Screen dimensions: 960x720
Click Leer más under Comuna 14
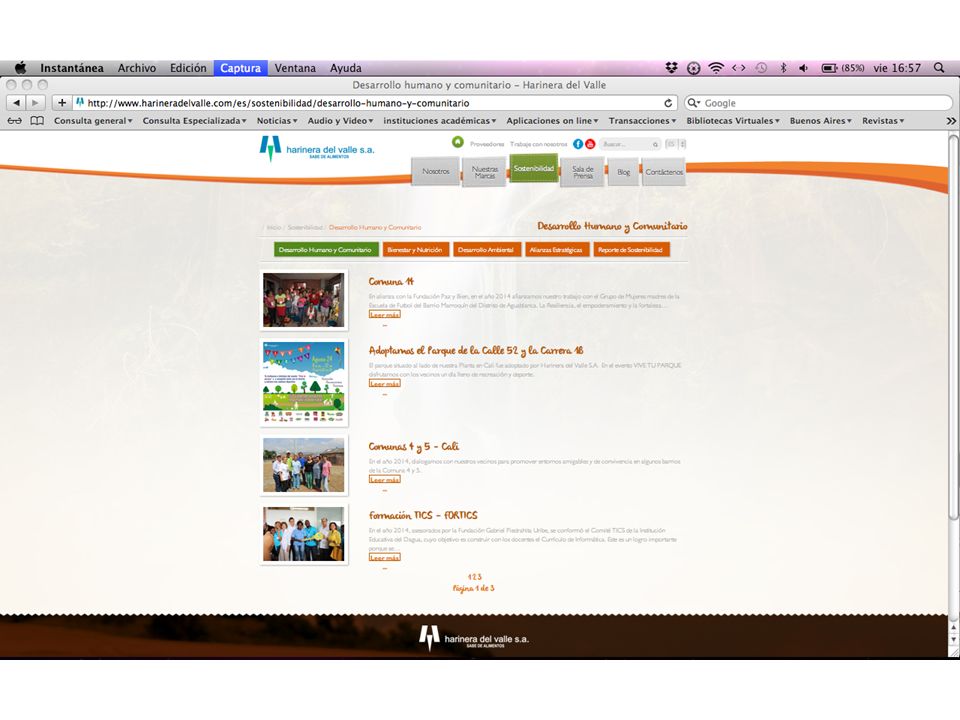384,315
